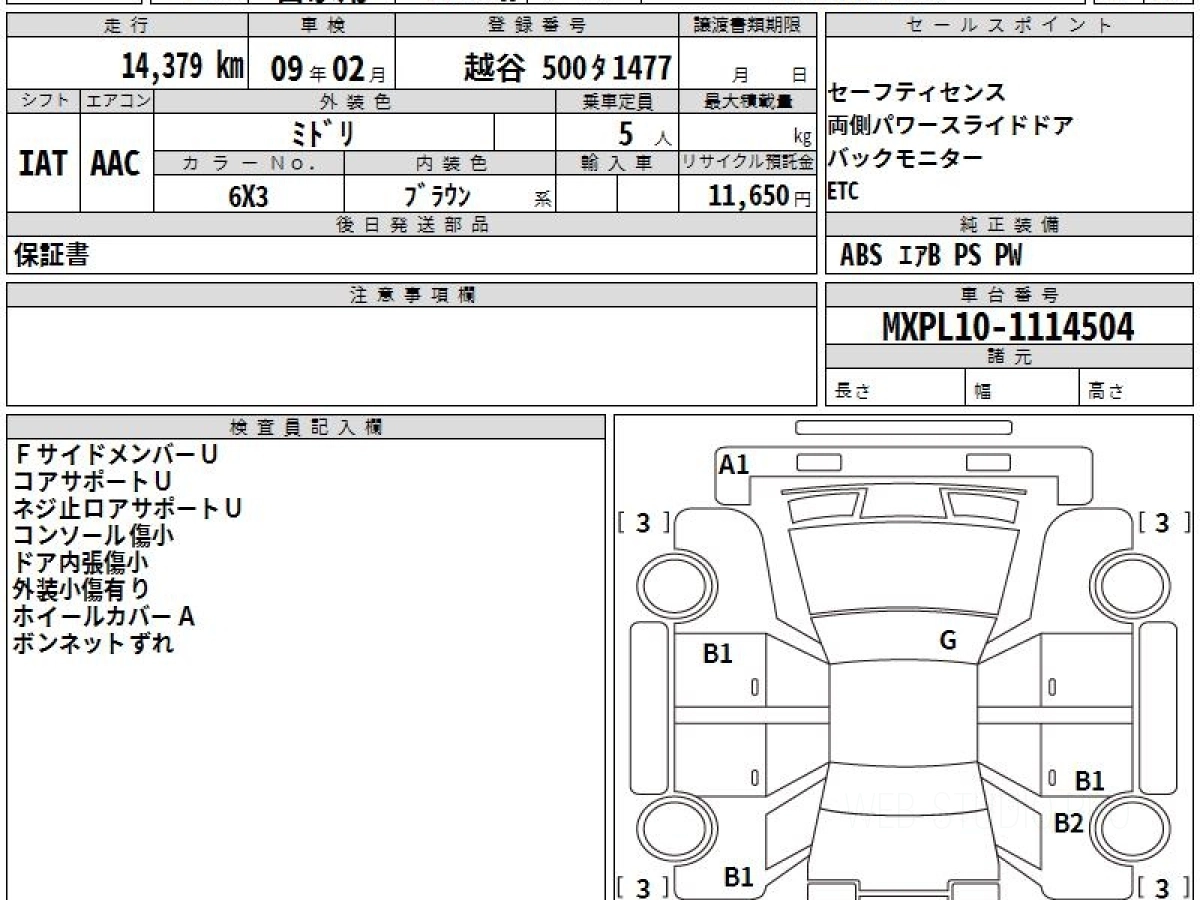The height and width of the screenshot is (900, 1200).
Task: Click the A1 damage marker on car diagram
Action: (734, 464)
